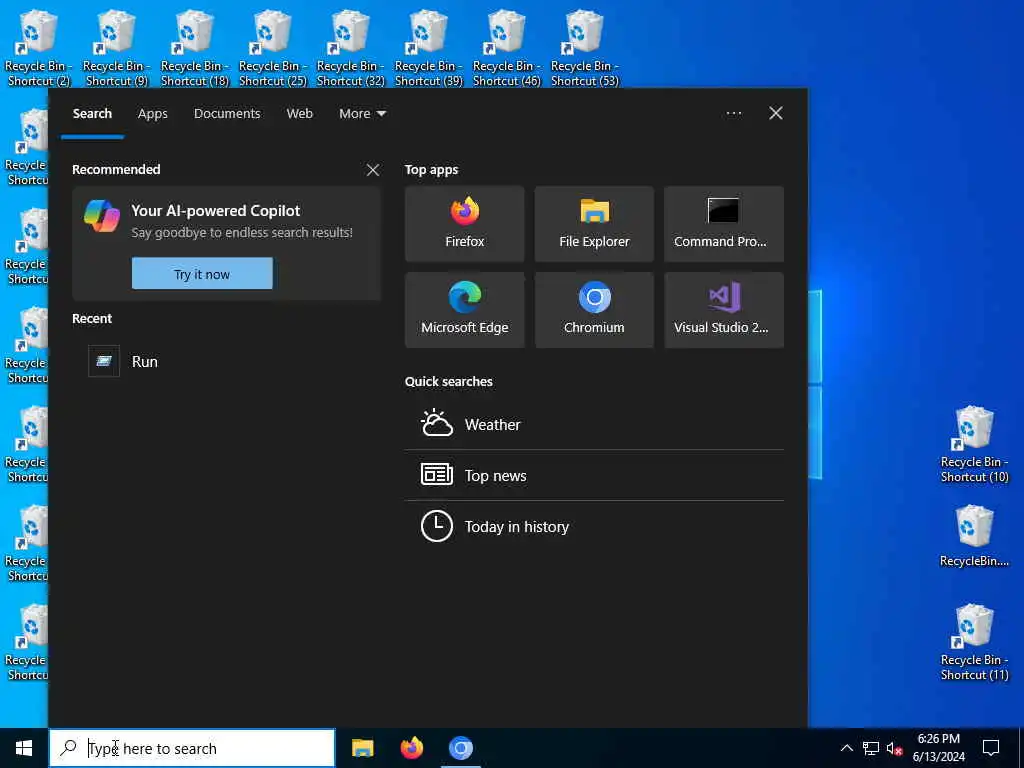The height and width of the screenshot is (768, 1024).
Task: Select Recycle Bin - Shortcut (25) icon
Action: pyautogui.click(x=272, y=48)
